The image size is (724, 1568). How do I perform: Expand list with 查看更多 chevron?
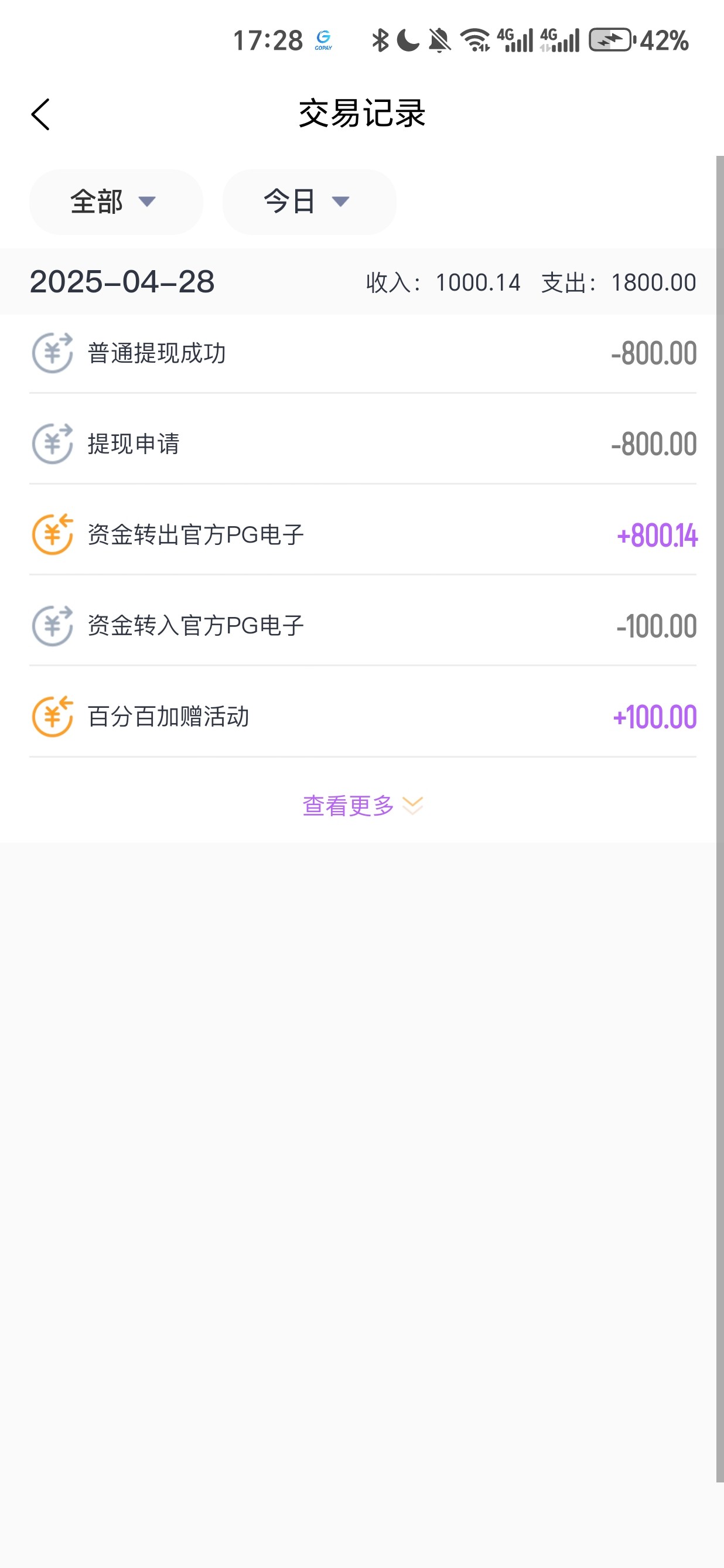[412, 806]
